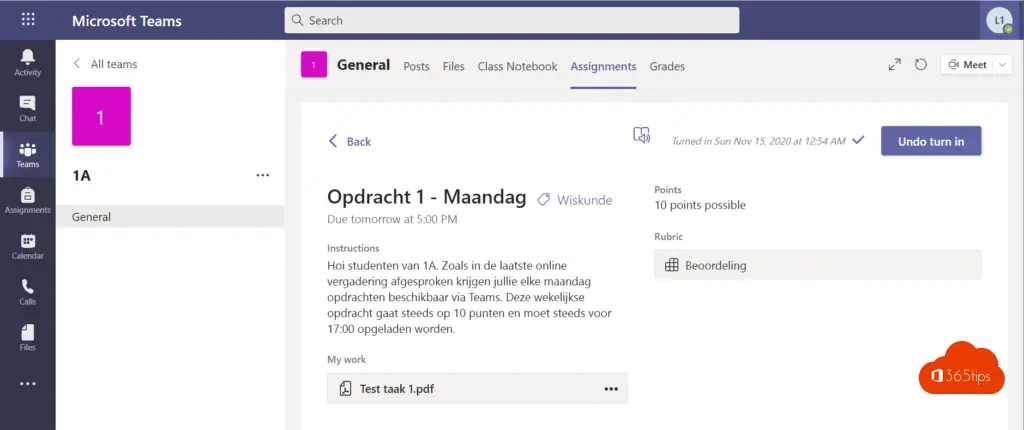Expand the Meet dropdown arrow
Image resolution: width=1024 pixels, height=430 pixels.
[x=1002, y=65]
